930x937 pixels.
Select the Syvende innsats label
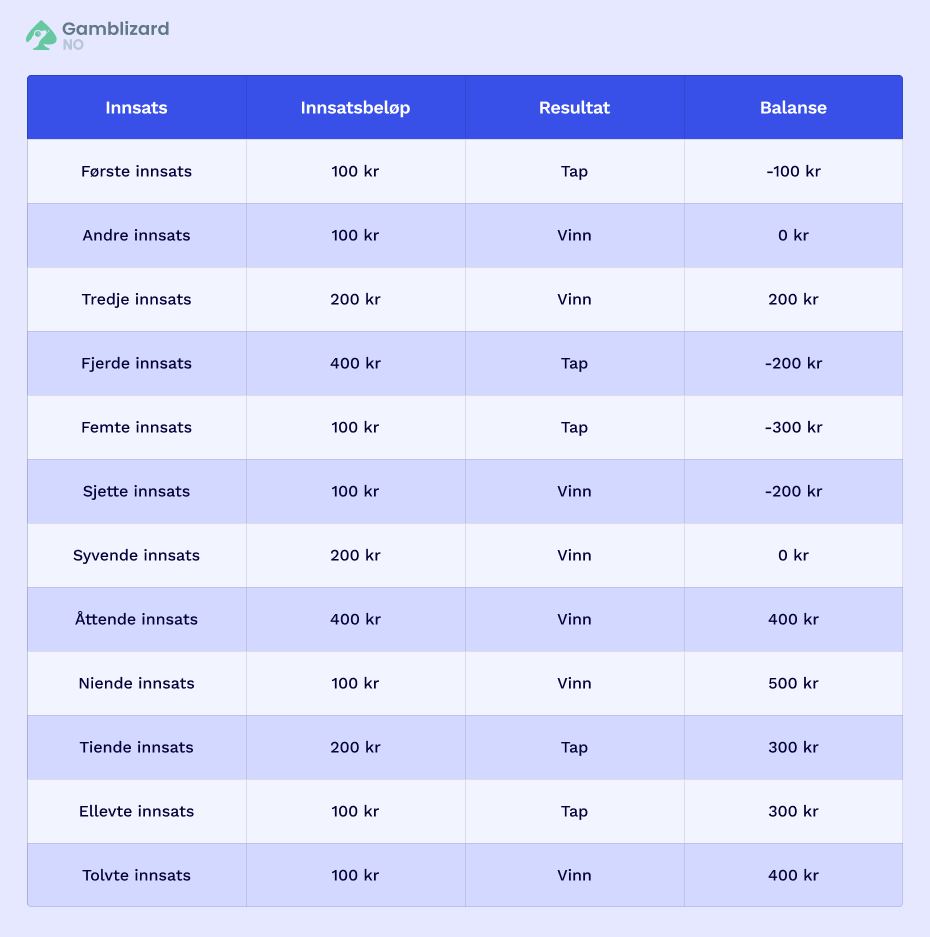[x=136, y=556]
